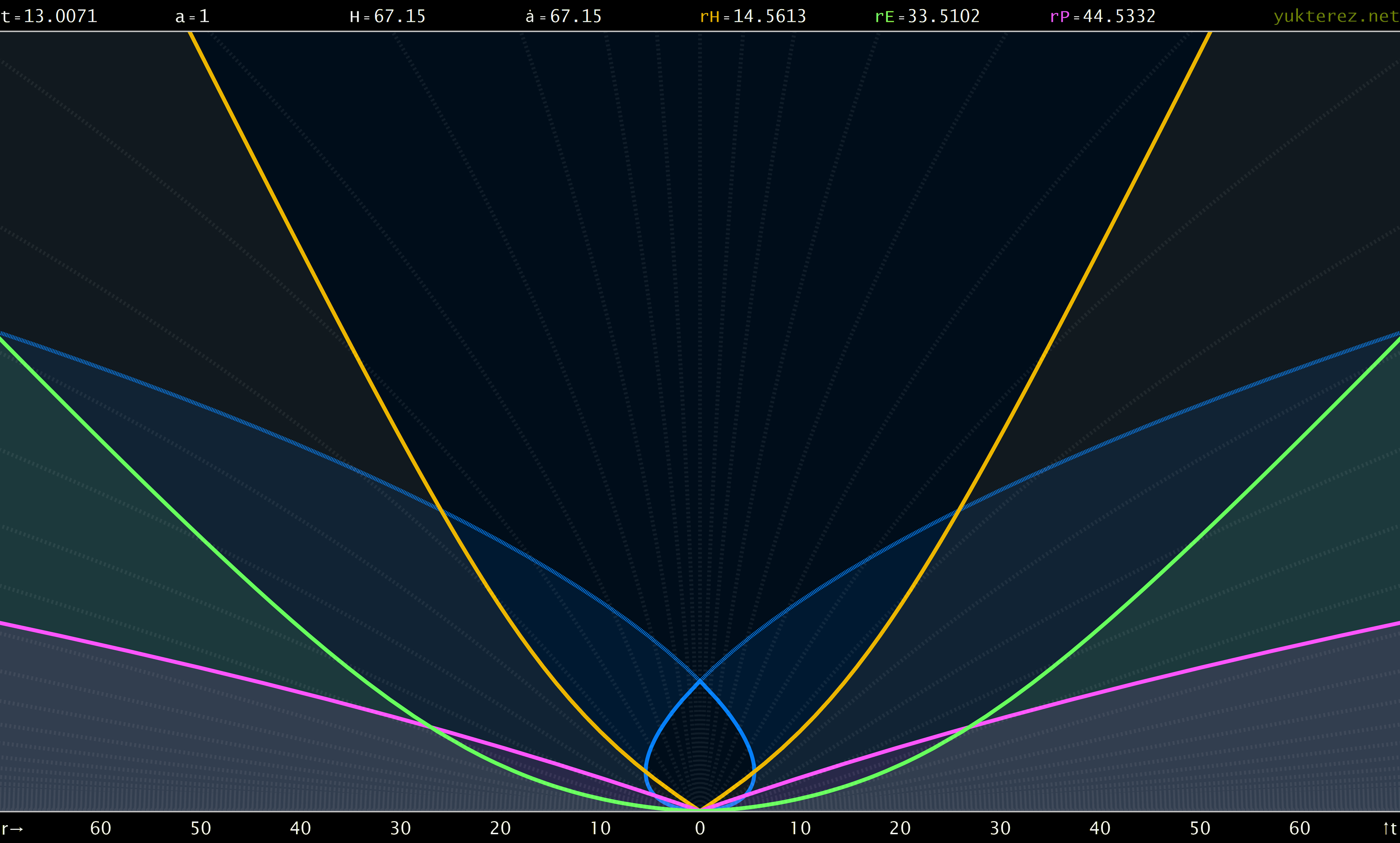1400x843 pixels.
Task: Click the 30 tick right of zero
Action: point(1000,828)
